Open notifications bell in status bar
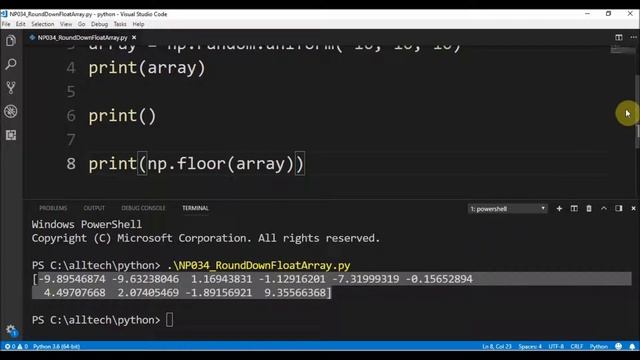640x360 pixels. pos(632,347)
